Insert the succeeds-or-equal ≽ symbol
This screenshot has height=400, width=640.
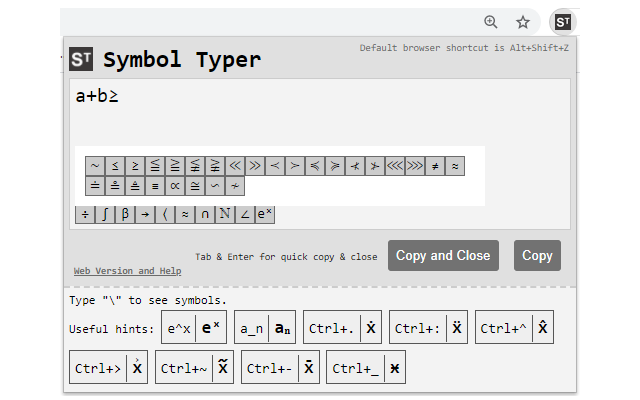335,166
